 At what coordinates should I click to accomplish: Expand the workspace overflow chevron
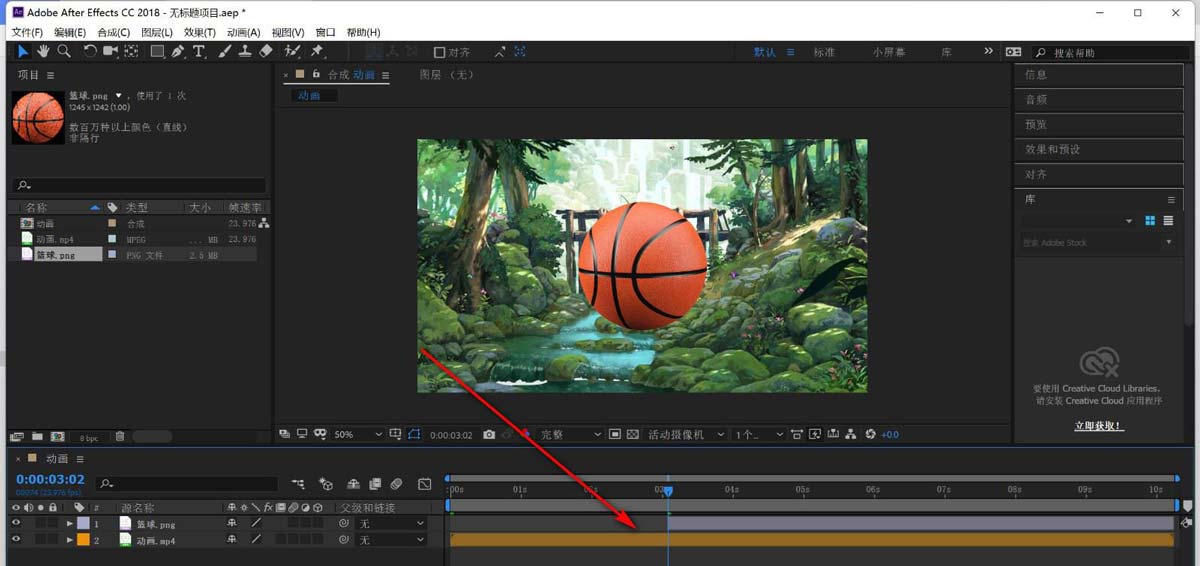pyautogui.click(x=989, y=51)
